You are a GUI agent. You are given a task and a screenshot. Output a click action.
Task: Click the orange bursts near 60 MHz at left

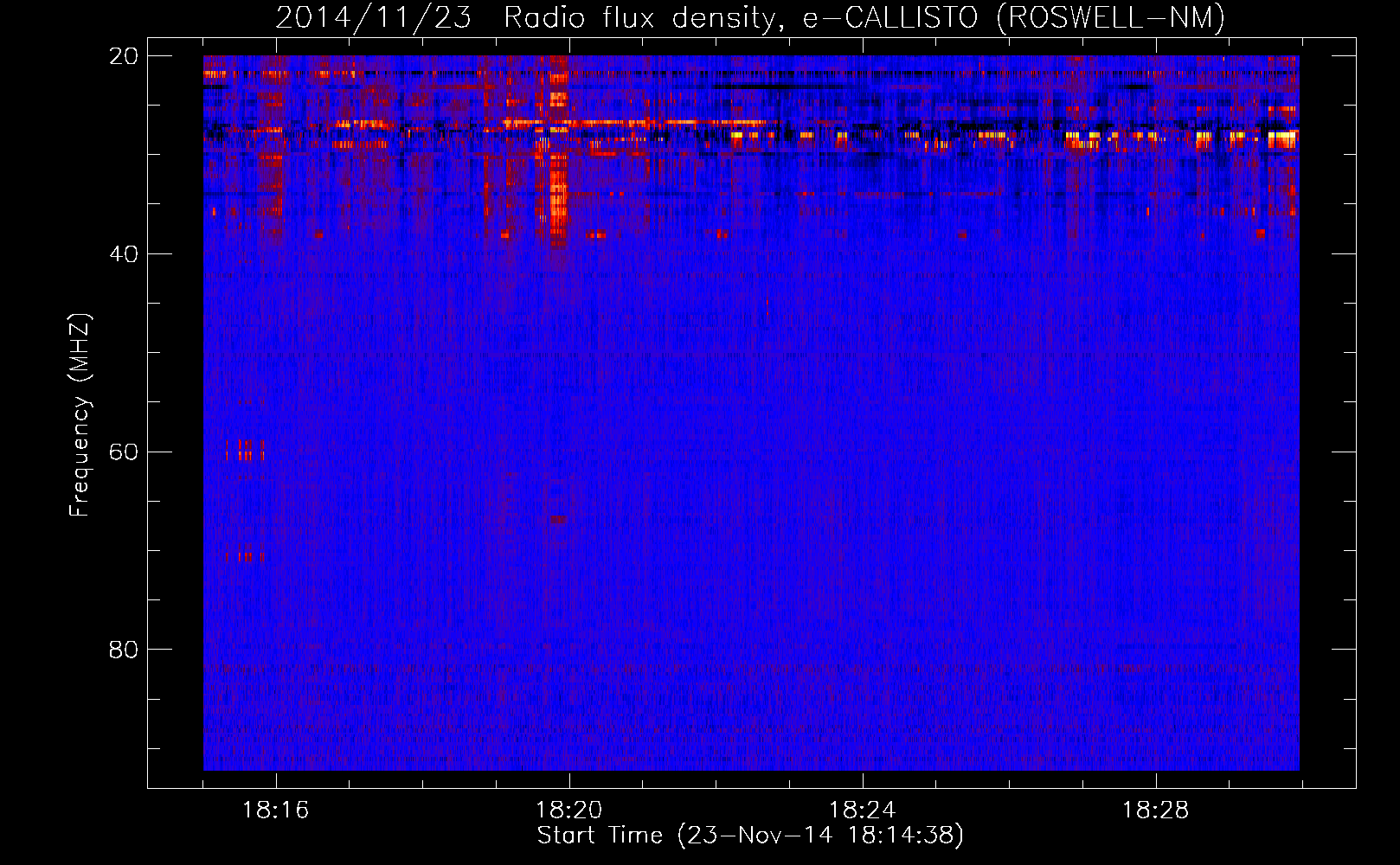[x=245, y=450]
